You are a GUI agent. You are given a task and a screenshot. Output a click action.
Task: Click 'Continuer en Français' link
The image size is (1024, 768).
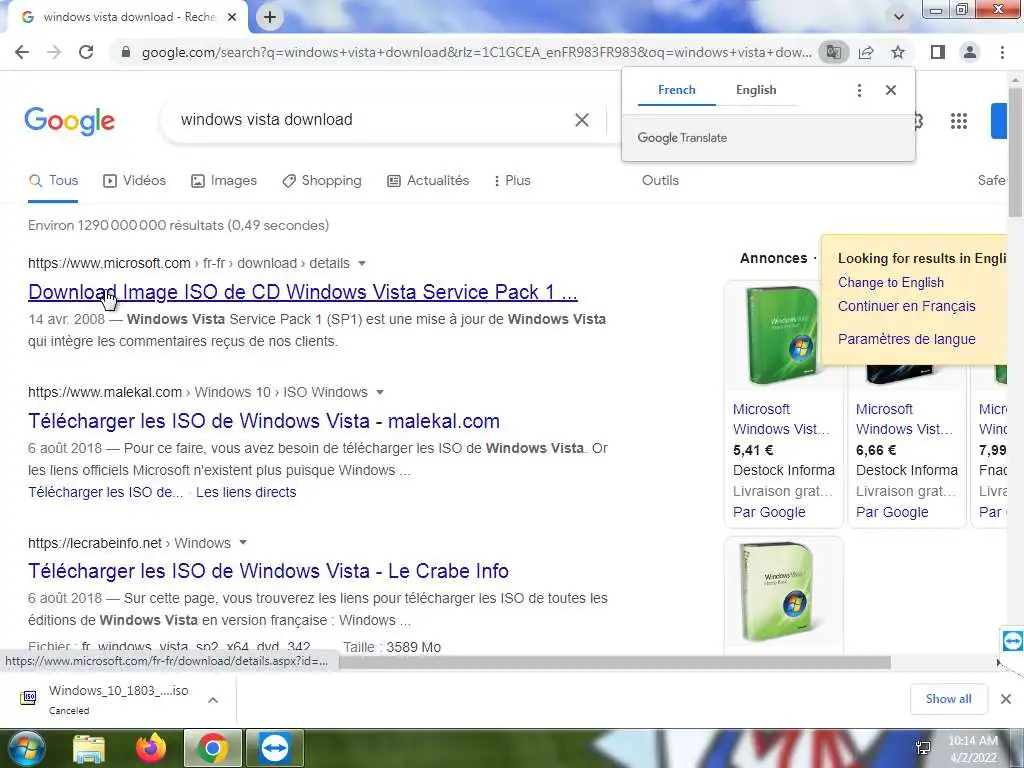coord(906,306)
